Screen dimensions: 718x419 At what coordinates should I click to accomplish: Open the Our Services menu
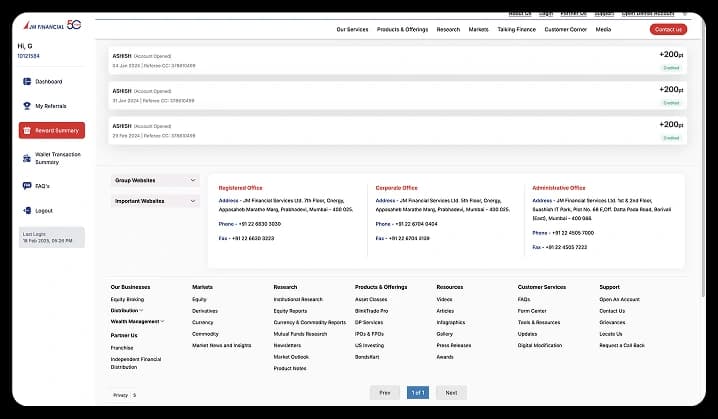click(x=352, y=29)
